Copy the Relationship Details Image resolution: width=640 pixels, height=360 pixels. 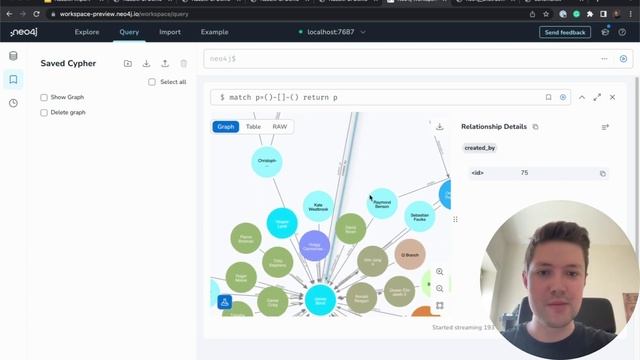536,127
